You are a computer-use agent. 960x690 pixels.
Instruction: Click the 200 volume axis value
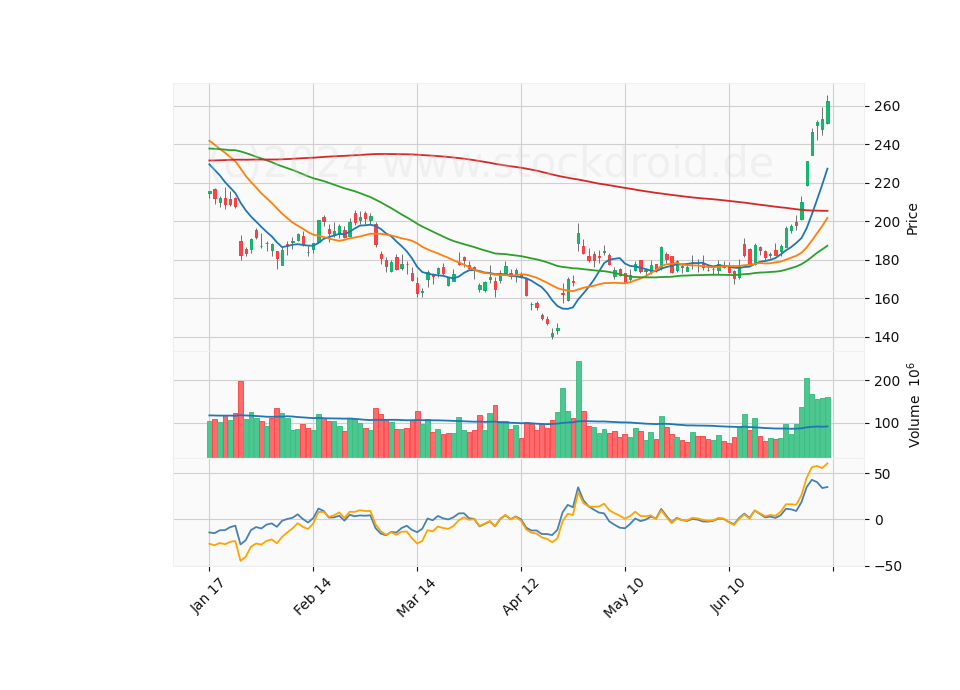tap(887, 381)
